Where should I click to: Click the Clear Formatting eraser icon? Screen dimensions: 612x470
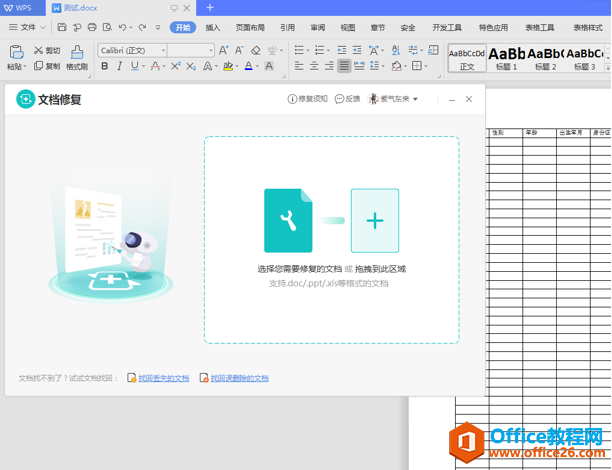(x=256, y=50)
